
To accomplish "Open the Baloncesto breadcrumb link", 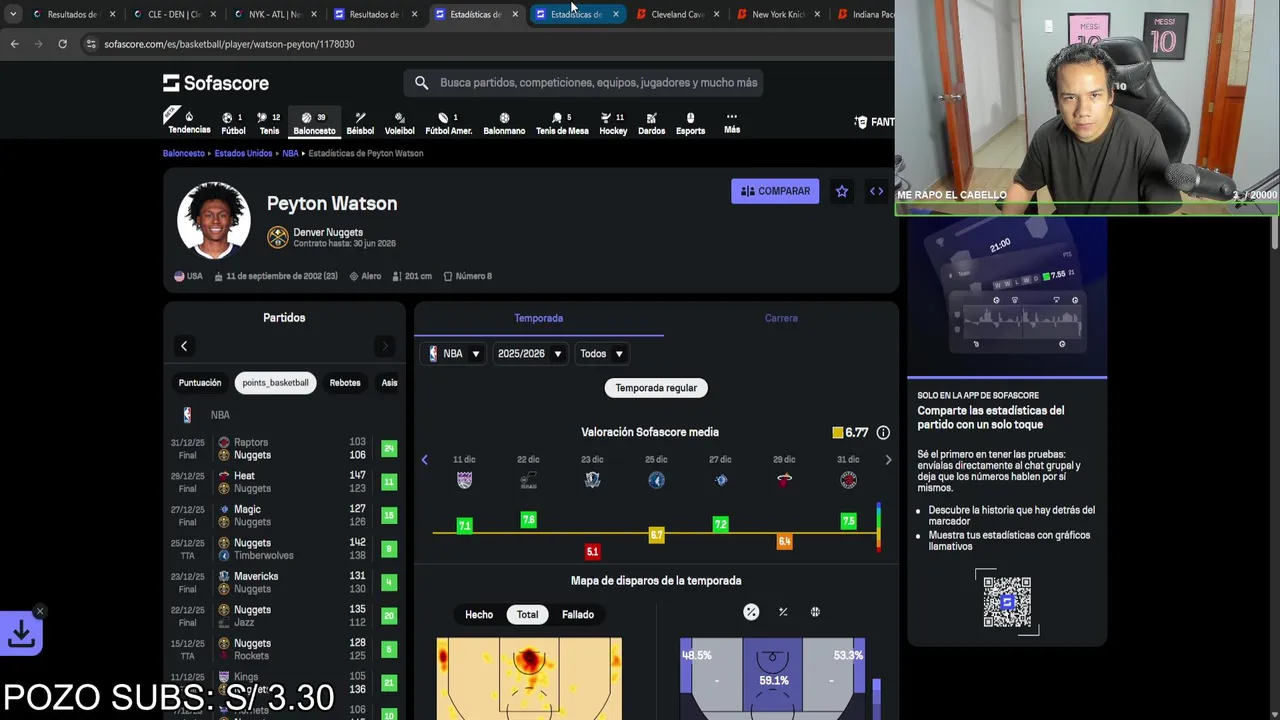I will (x=184, y=153).
